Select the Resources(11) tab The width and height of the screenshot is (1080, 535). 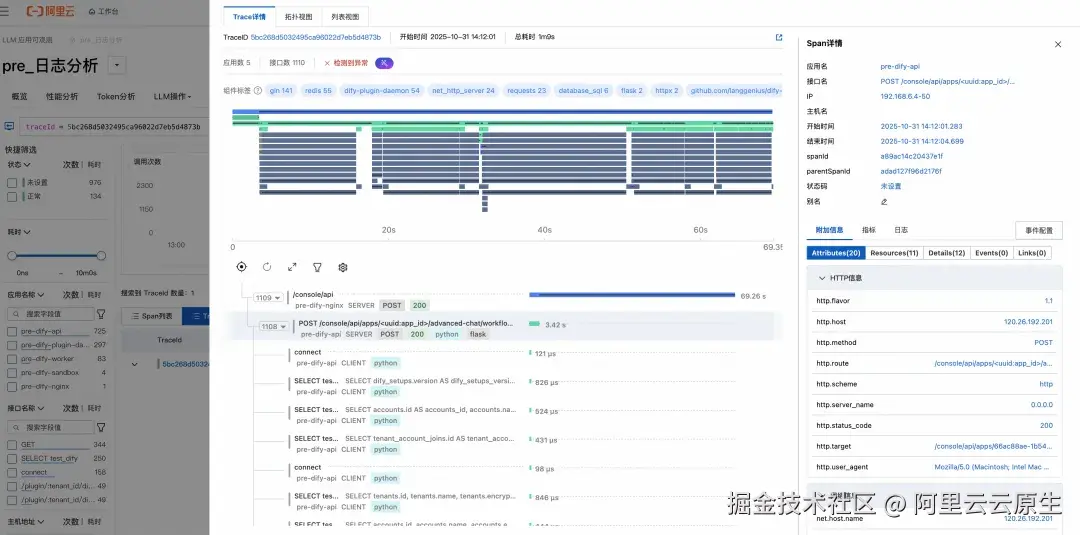pos(894,253)
